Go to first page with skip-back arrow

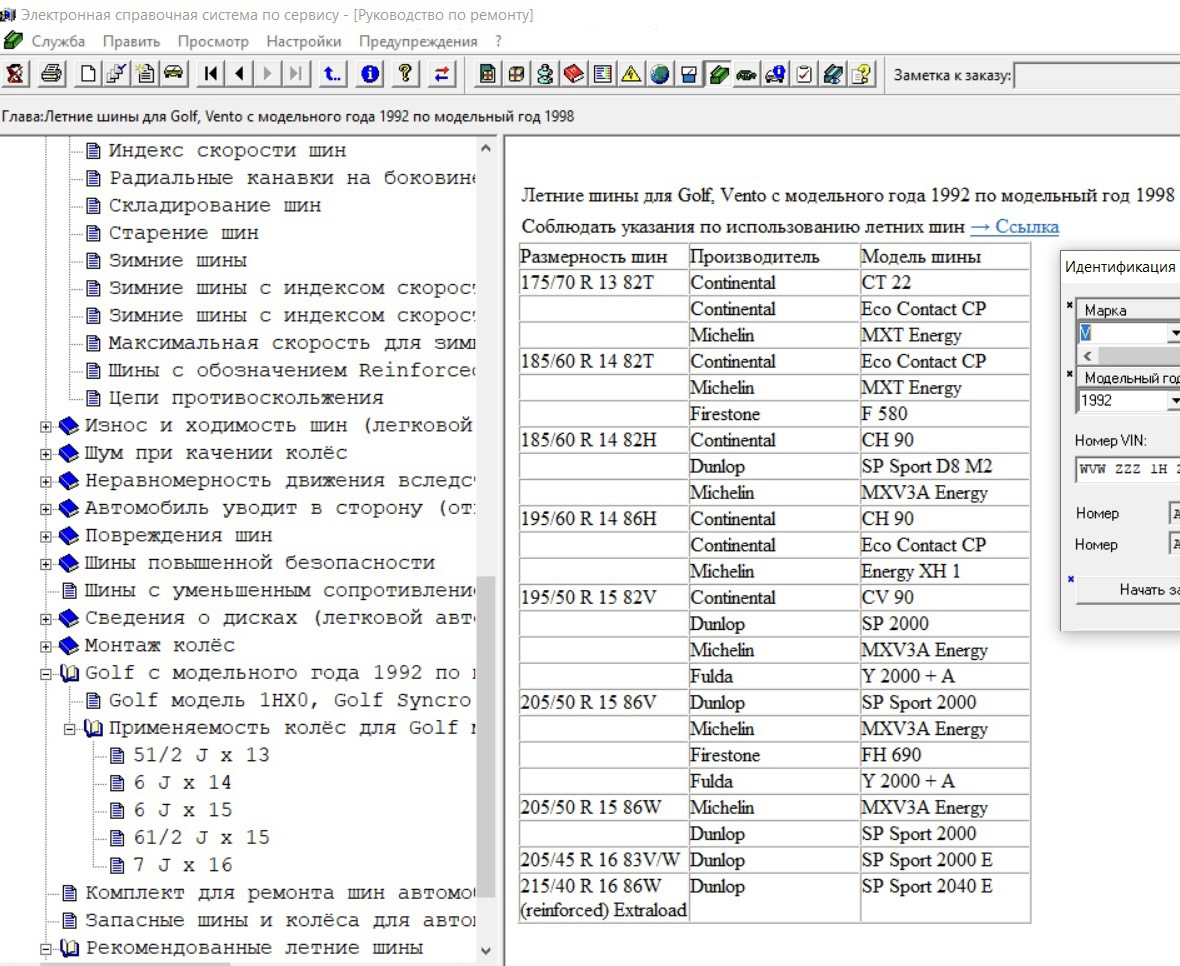click(x=211, y=74)
